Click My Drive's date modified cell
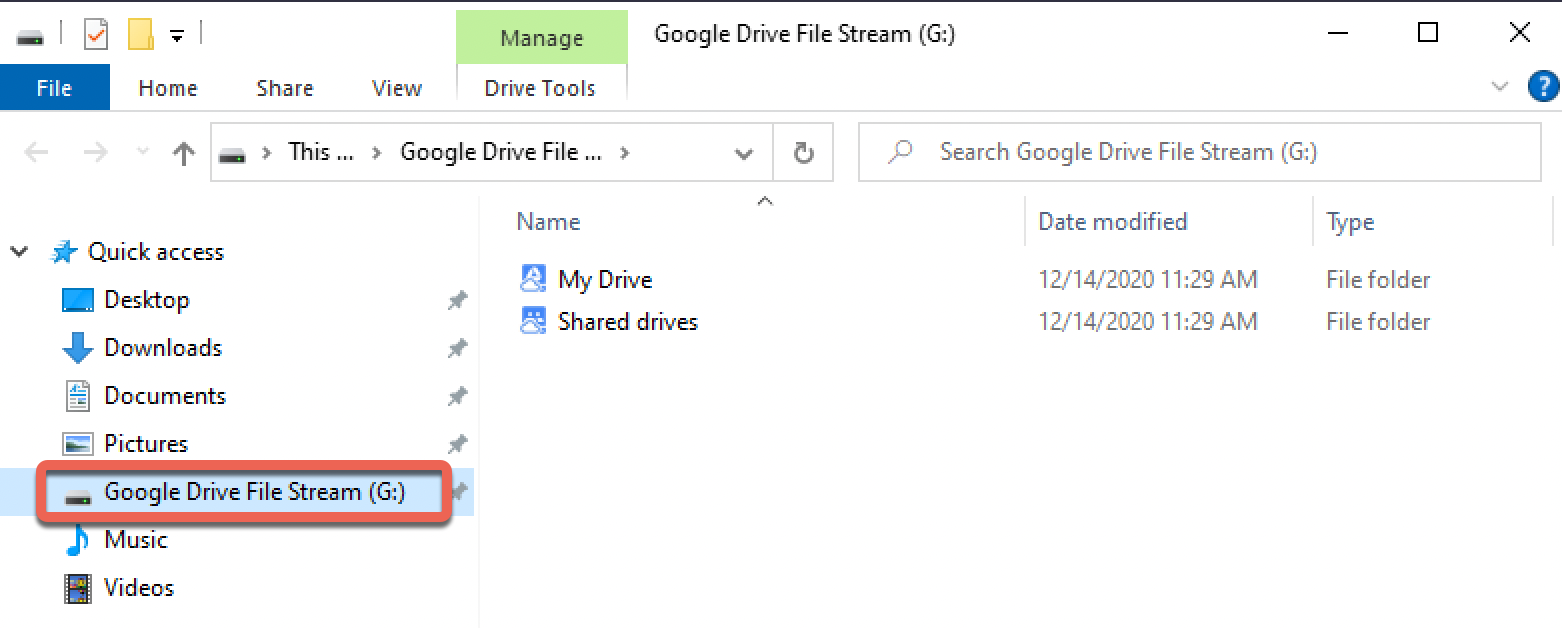Screen dimensions: 1562x628 click(x=1148, y=280)
